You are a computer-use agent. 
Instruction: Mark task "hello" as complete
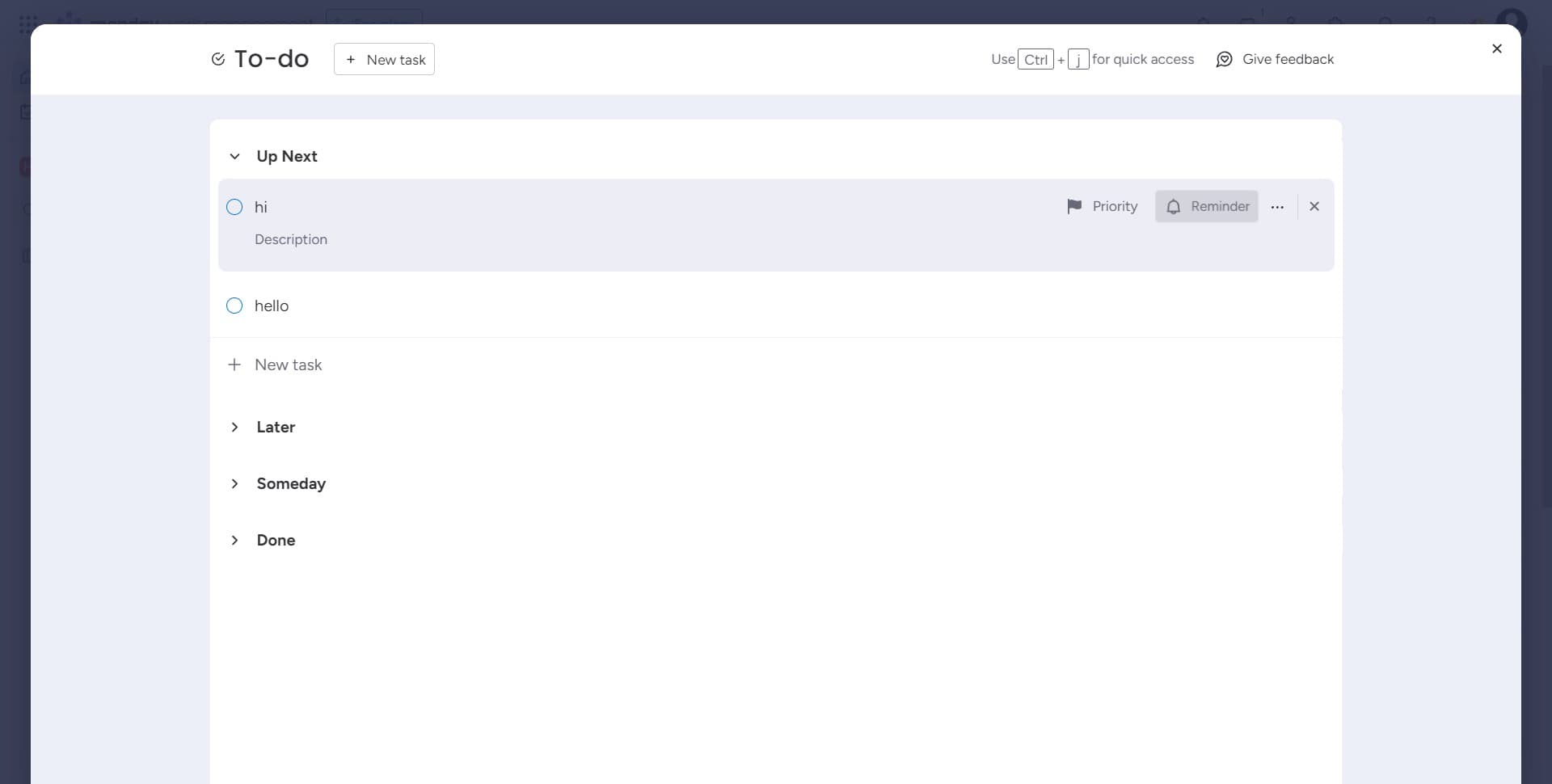click(234, 306)
